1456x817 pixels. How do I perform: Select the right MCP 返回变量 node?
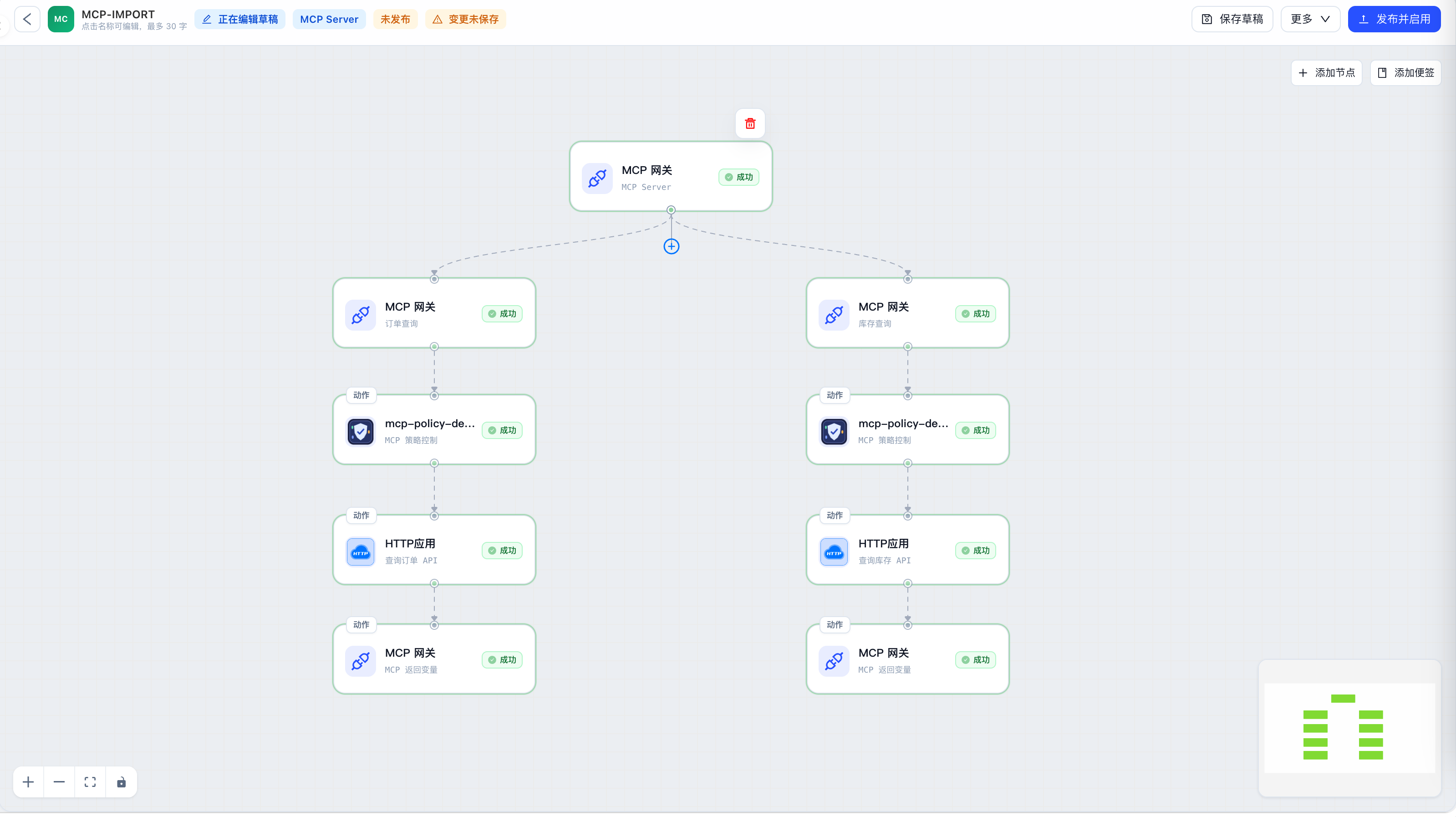[x=907, y=659]
